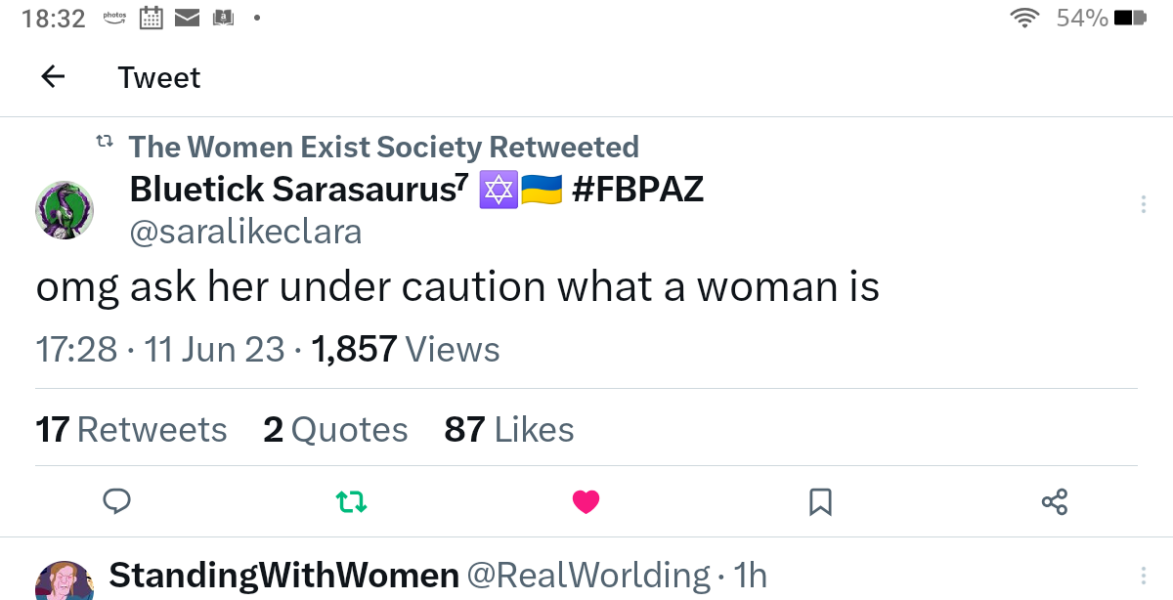Image resolution: width=1173 pixels, height=600 pixels.
Task: Open Bluetick Sarasaurus profile picture
Action: click(x=65, y=210)
